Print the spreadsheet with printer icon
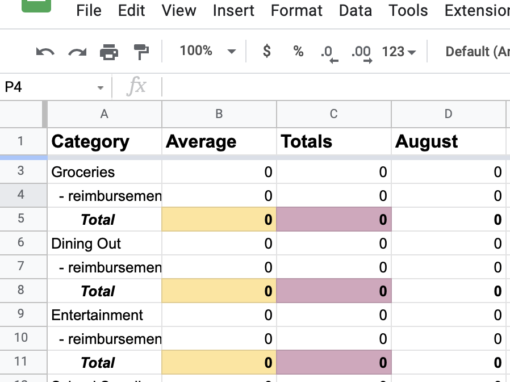 (109, 52)
